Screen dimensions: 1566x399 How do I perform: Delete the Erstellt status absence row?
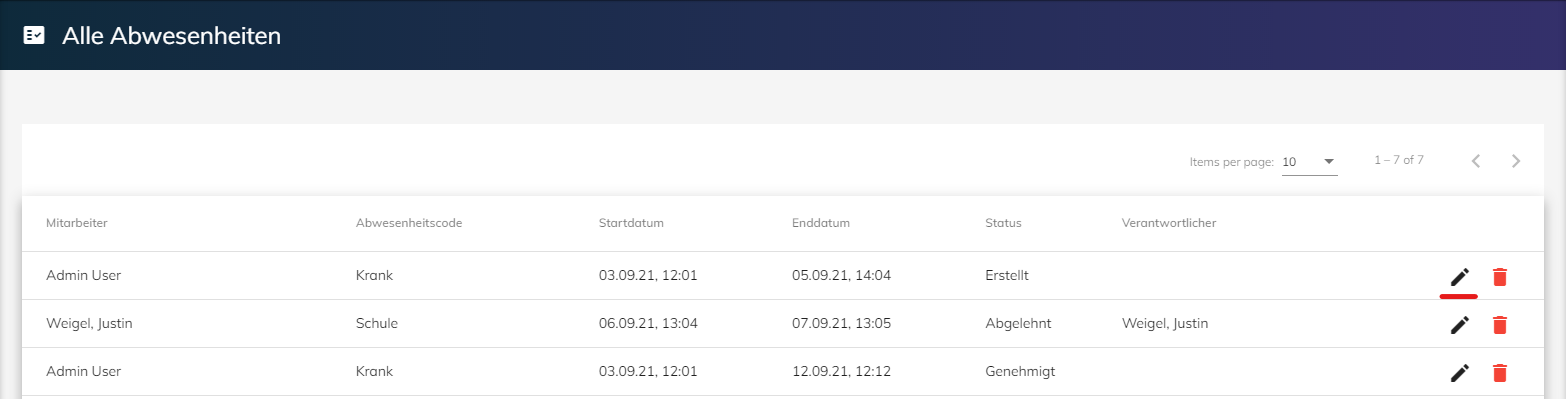tap(1499, 276)
